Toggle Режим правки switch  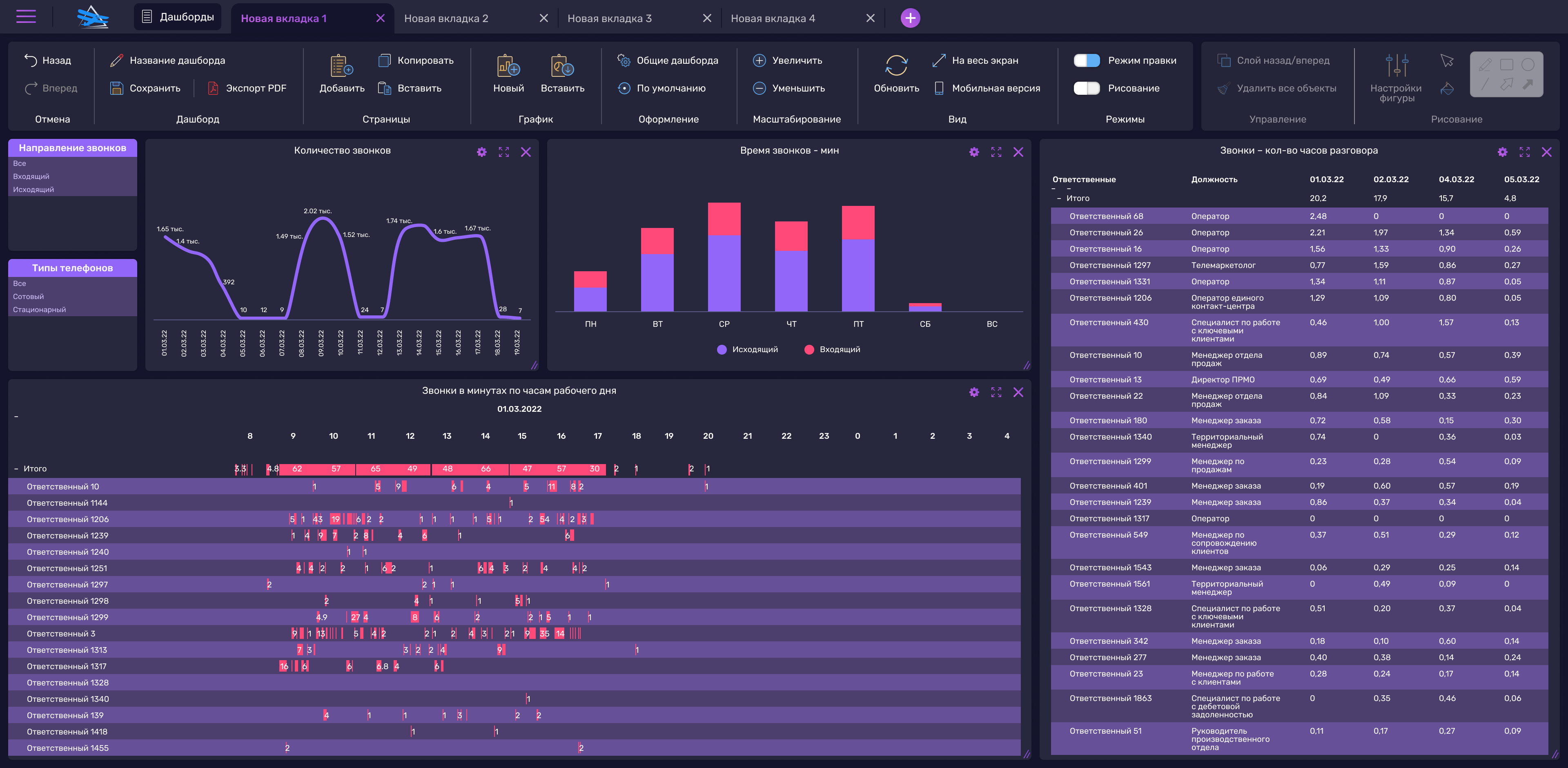click(x=1087, y=60)
